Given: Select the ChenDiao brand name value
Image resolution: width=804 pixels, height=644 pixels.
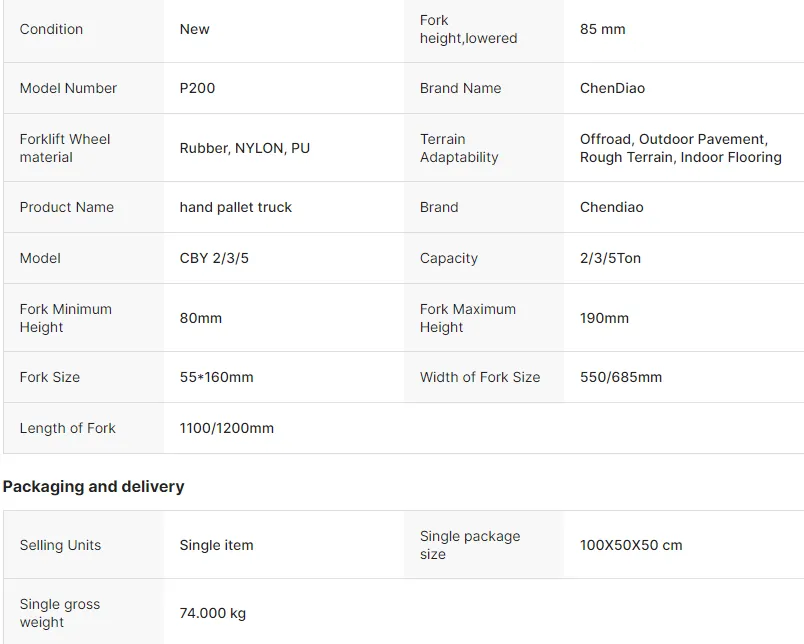Looking at the screenshot, I should pyautogui.click(x=612, y=88).
